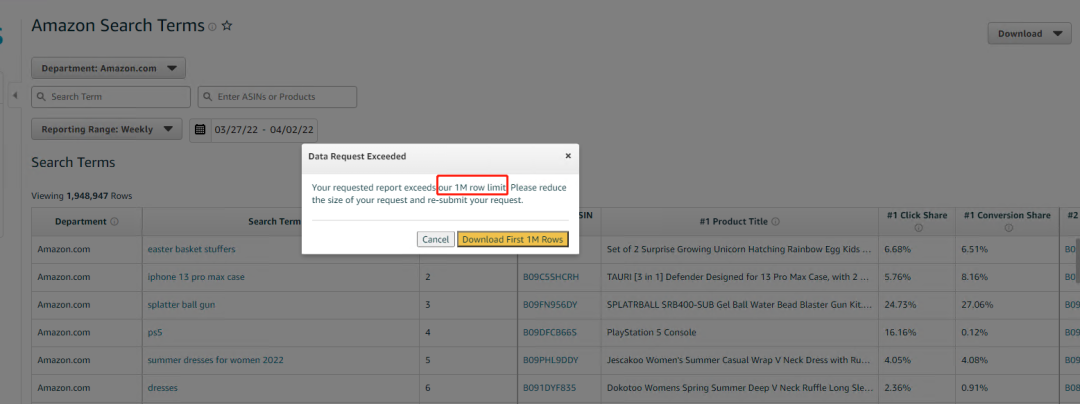Click the Viewing 1,948,947 Rows text
The height and width of the screenshot is (404, 1080).
point(82,196)
